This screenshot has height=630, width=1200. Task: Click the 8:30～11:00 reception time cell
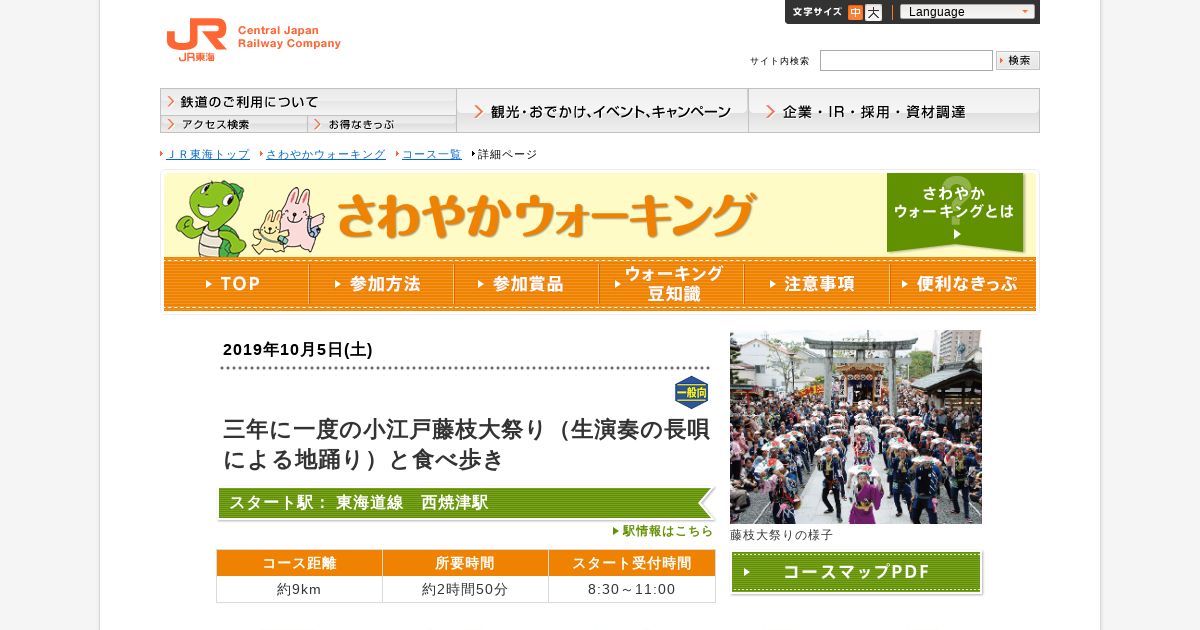(632, 590)
